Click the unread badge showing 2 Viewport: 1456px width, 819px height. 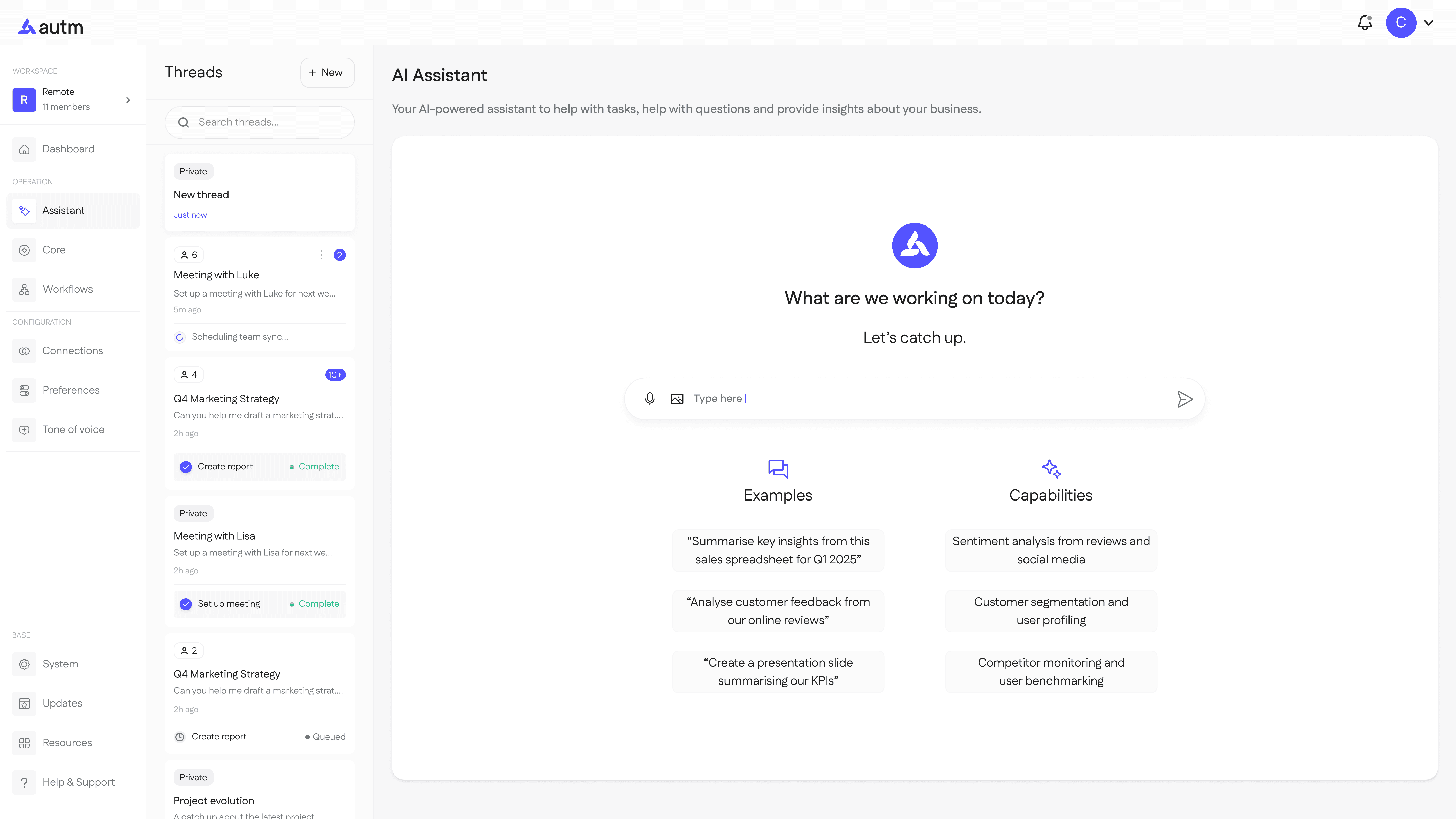(x=340, y=255)
